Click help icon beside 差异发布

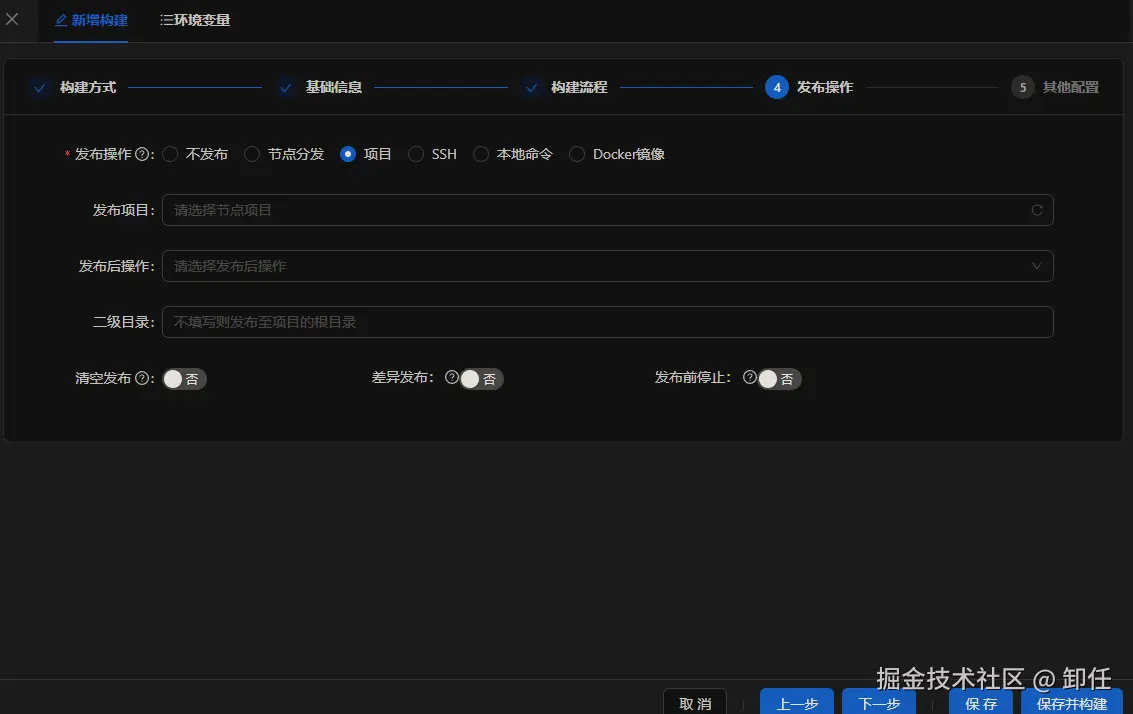452,377
